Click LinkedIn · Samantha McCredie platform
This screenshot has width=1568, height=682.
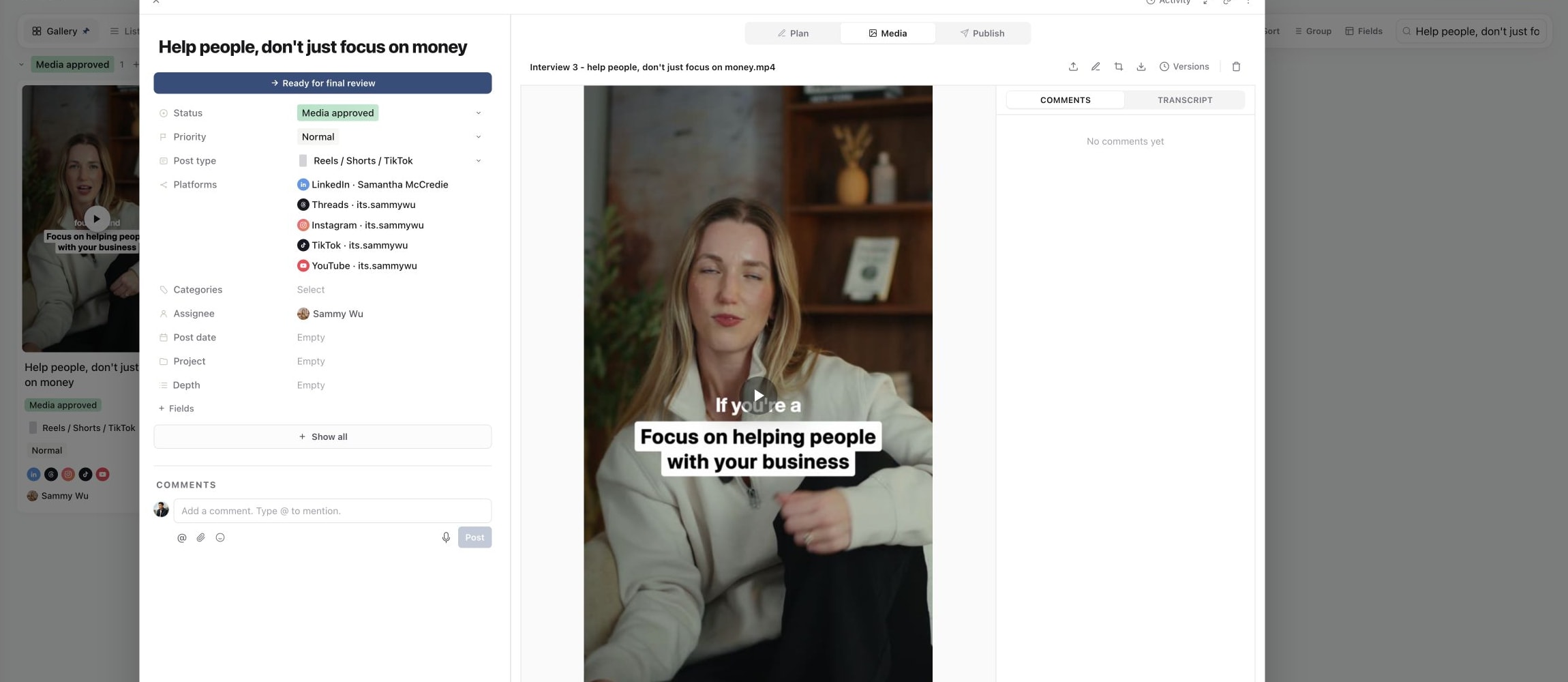tap(373, 184)
